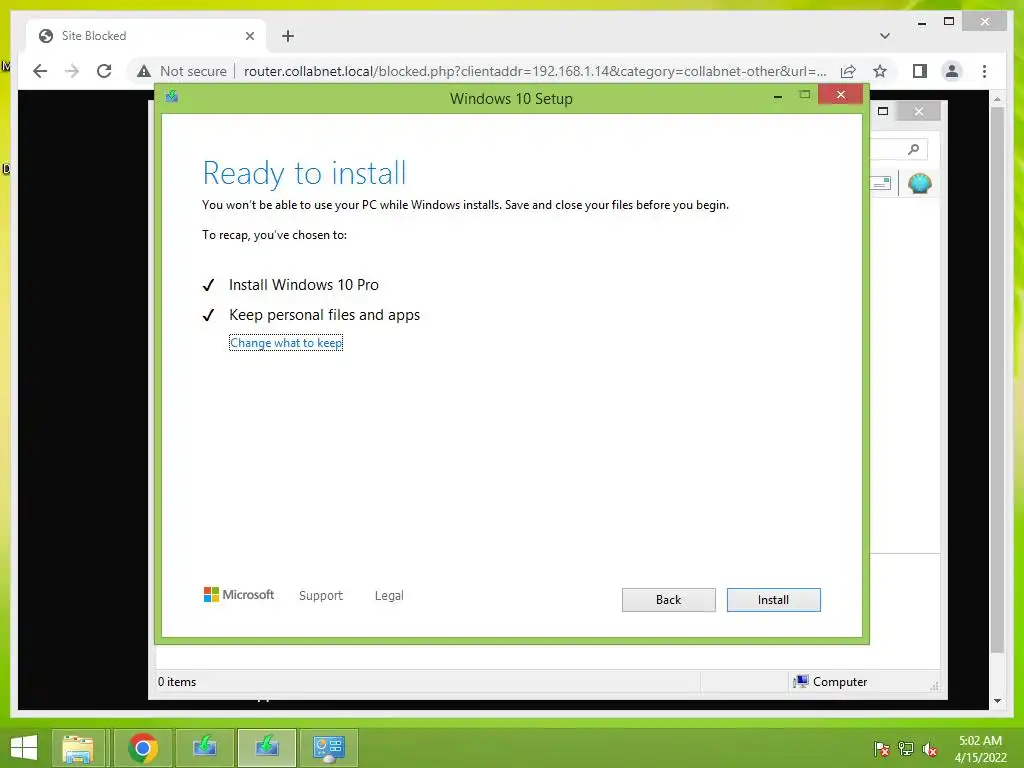1024x768 pixels.
Task: Go back in Chrome browser
Action: tap(40, 71)
